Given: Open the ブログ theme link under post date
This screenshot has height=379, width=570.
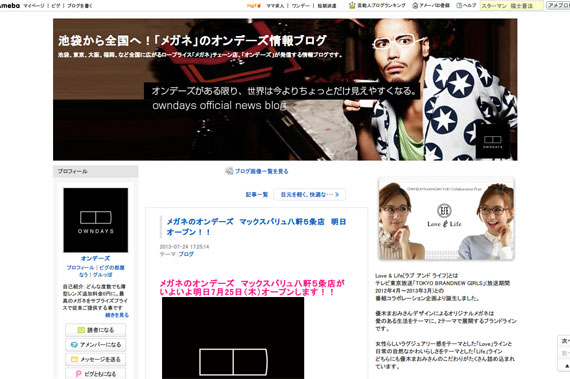Looking at the screenshot, I should (x=186, y=254).
